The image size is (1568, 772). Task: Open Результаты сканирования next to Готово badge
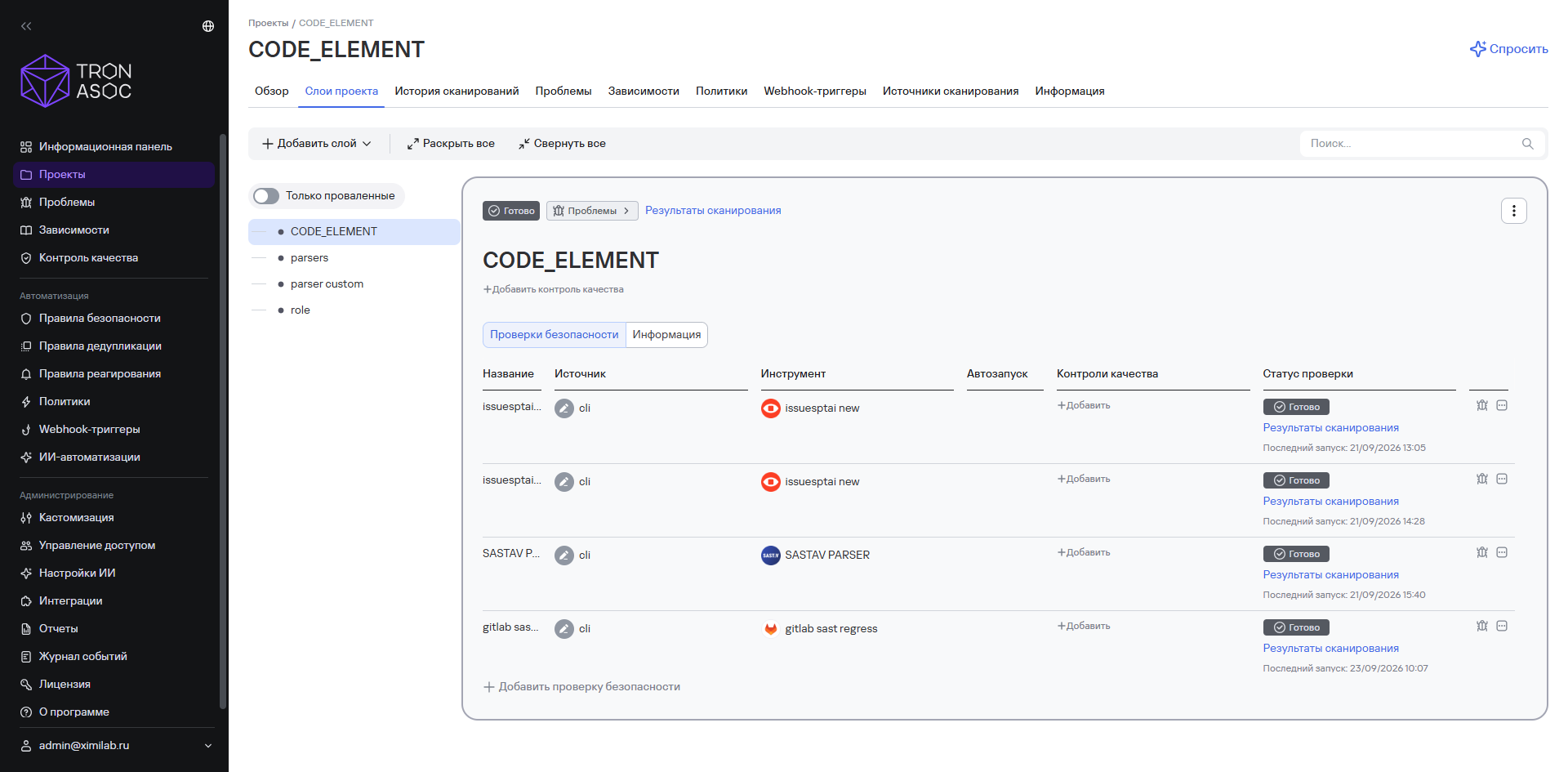713,211
